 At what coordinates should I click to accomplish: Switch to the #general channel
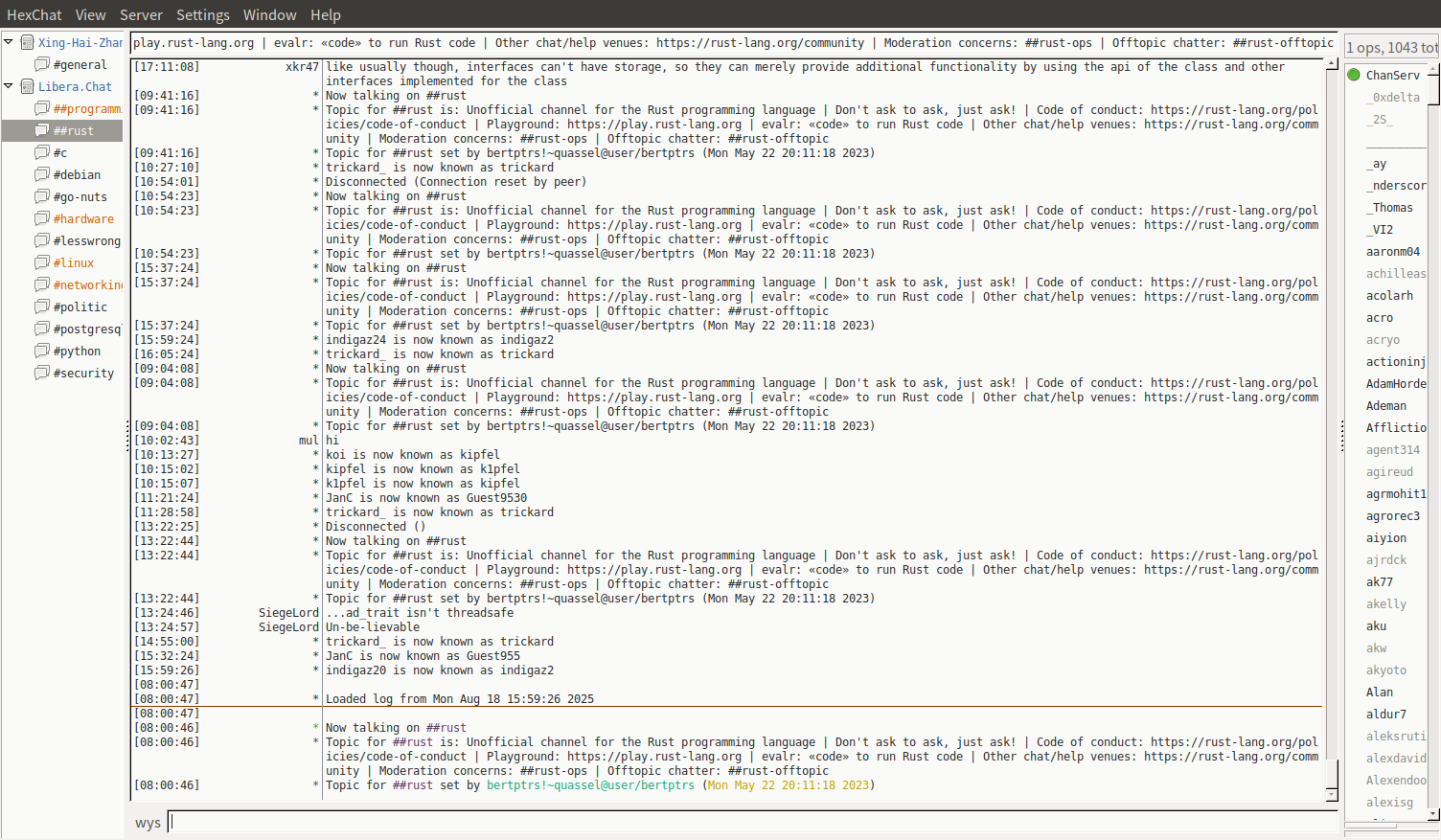pyautogui.click(x=80, y=65)
